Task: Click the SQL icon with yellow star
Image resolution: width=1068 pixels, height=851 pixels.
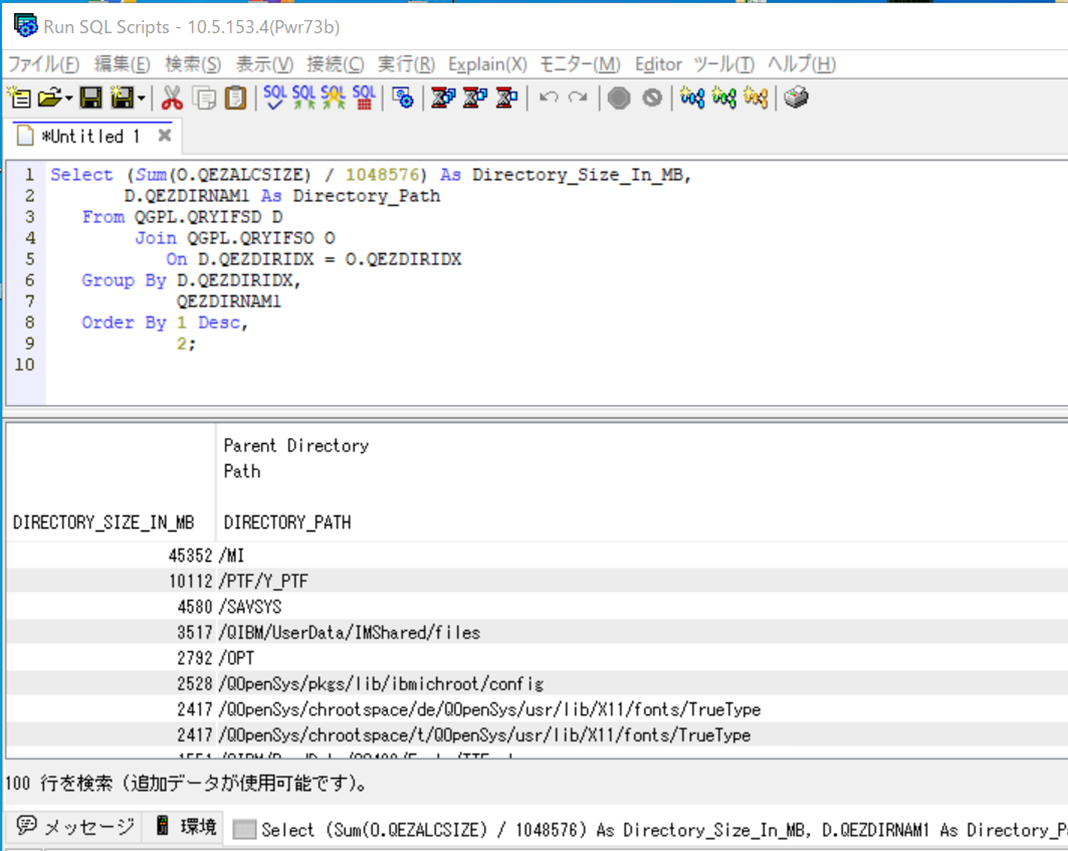Action: [333, 97]
